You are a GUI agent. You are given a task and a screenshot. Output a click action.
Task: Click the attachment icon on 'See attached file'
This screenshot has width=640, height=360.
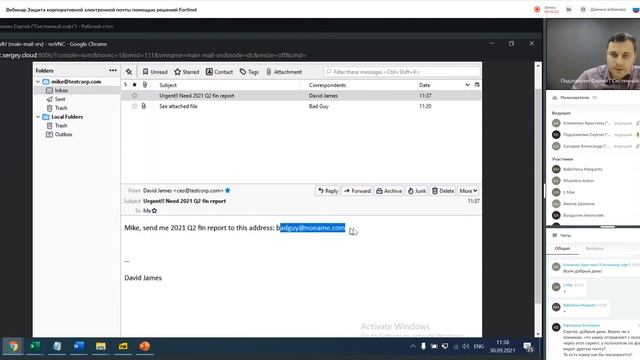pyautogui.click(x=144, y=106)
